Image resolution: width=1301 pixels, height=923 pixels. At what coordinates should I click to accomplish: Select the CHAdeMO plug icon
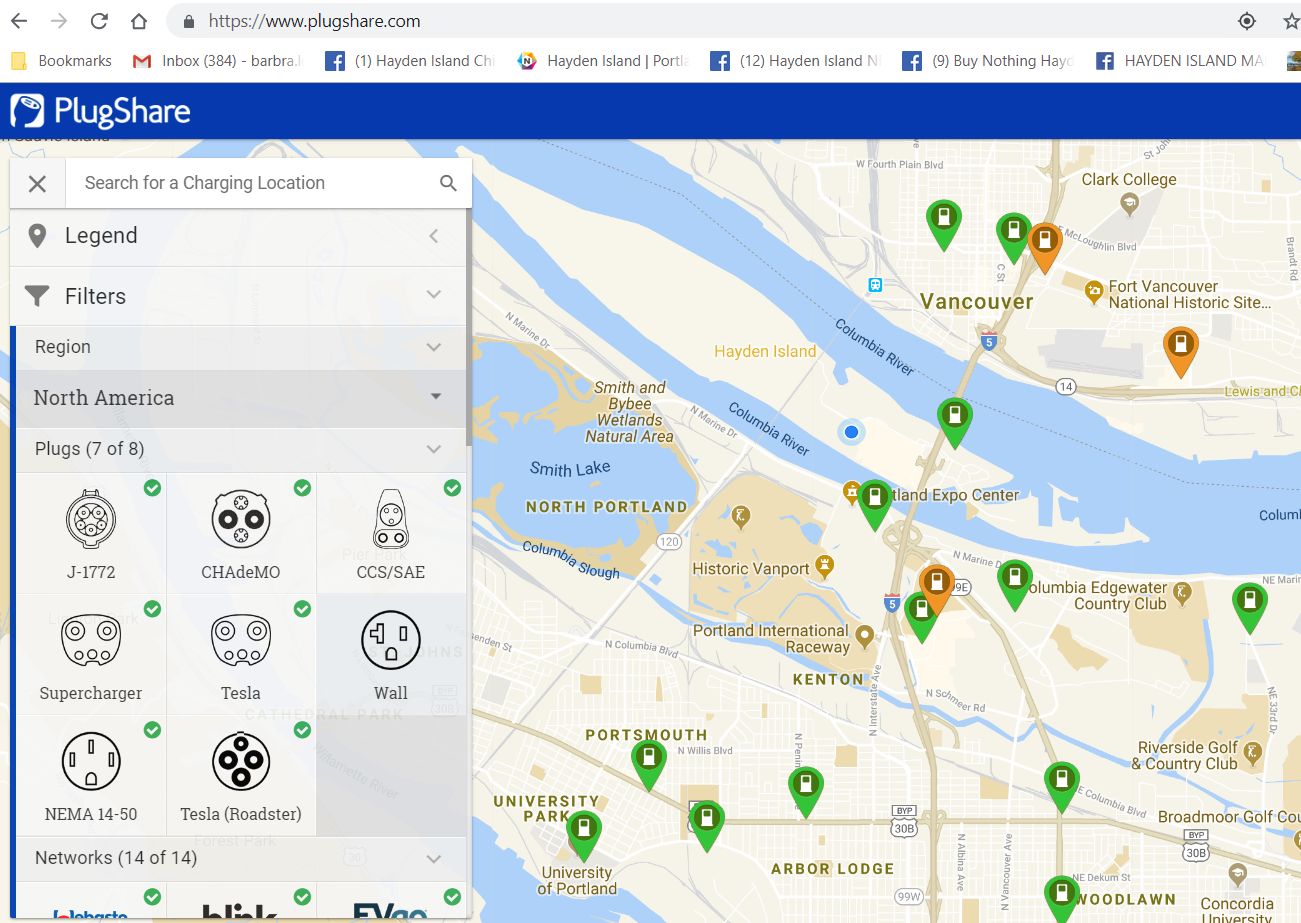(x=241, y=520)
